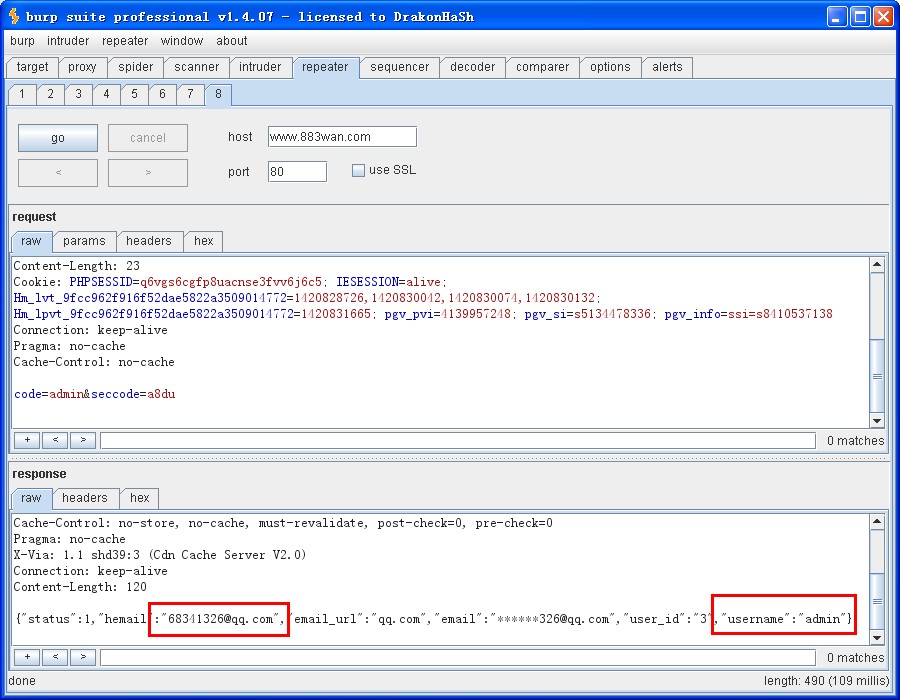Select the request raw tab

31,242
